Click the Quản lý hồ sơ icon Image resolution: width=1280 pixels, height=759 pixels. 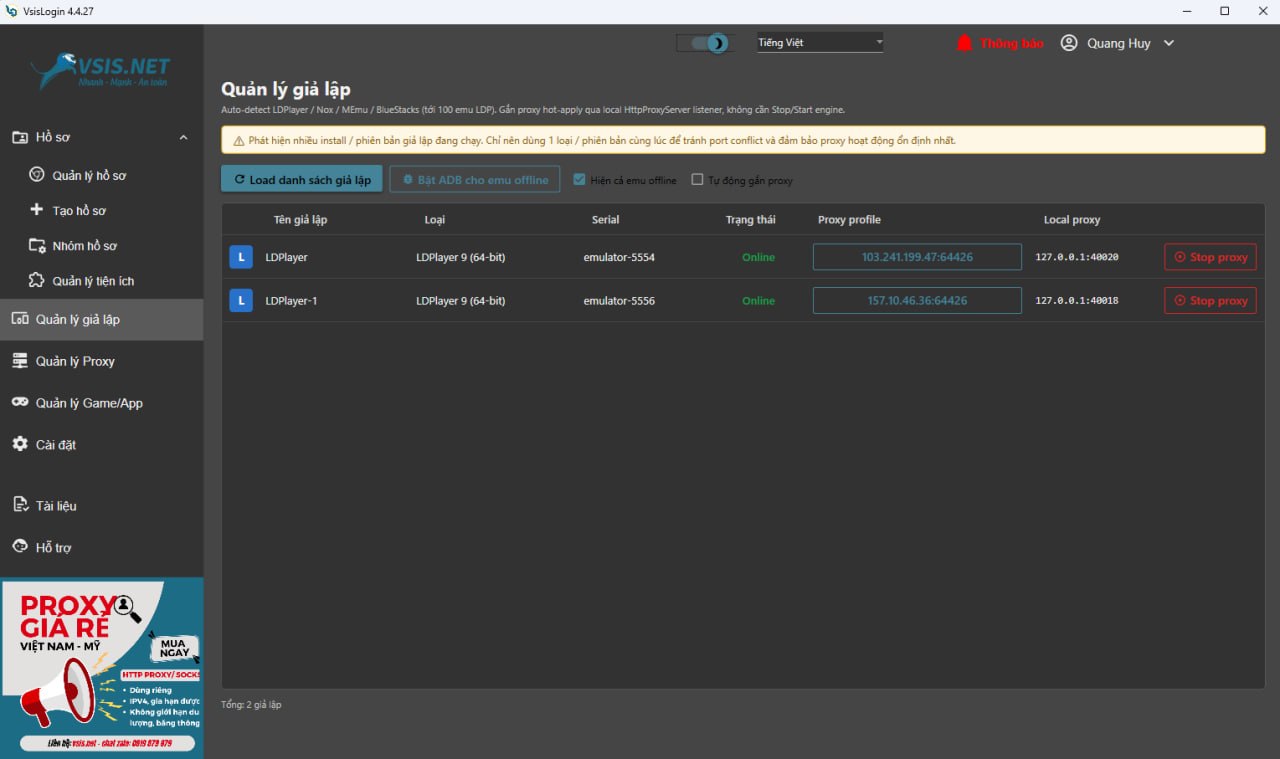pyautogui.click(x=37, y=175)
